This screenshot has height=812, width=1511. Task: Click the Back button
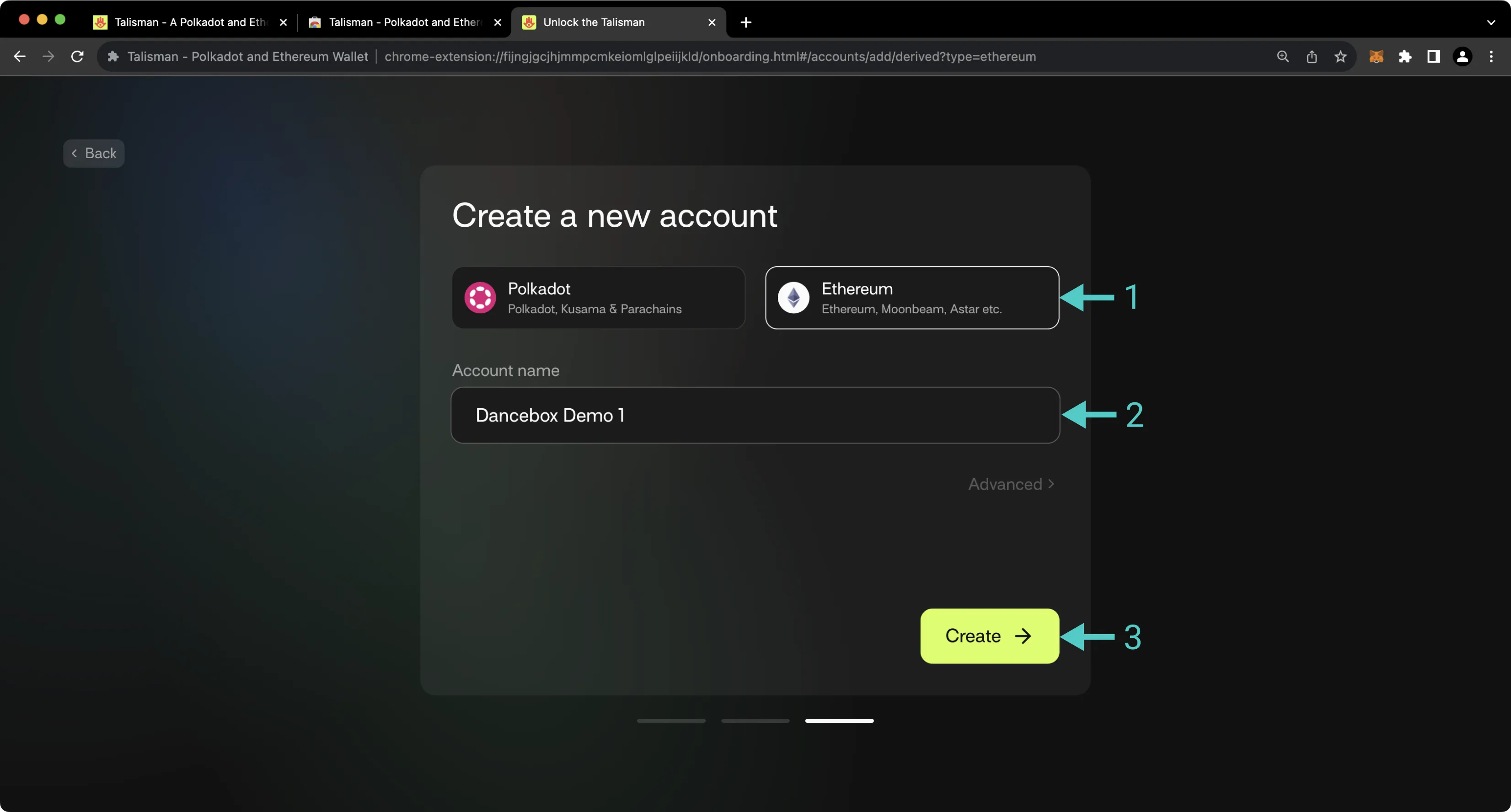tap(94, 154)
